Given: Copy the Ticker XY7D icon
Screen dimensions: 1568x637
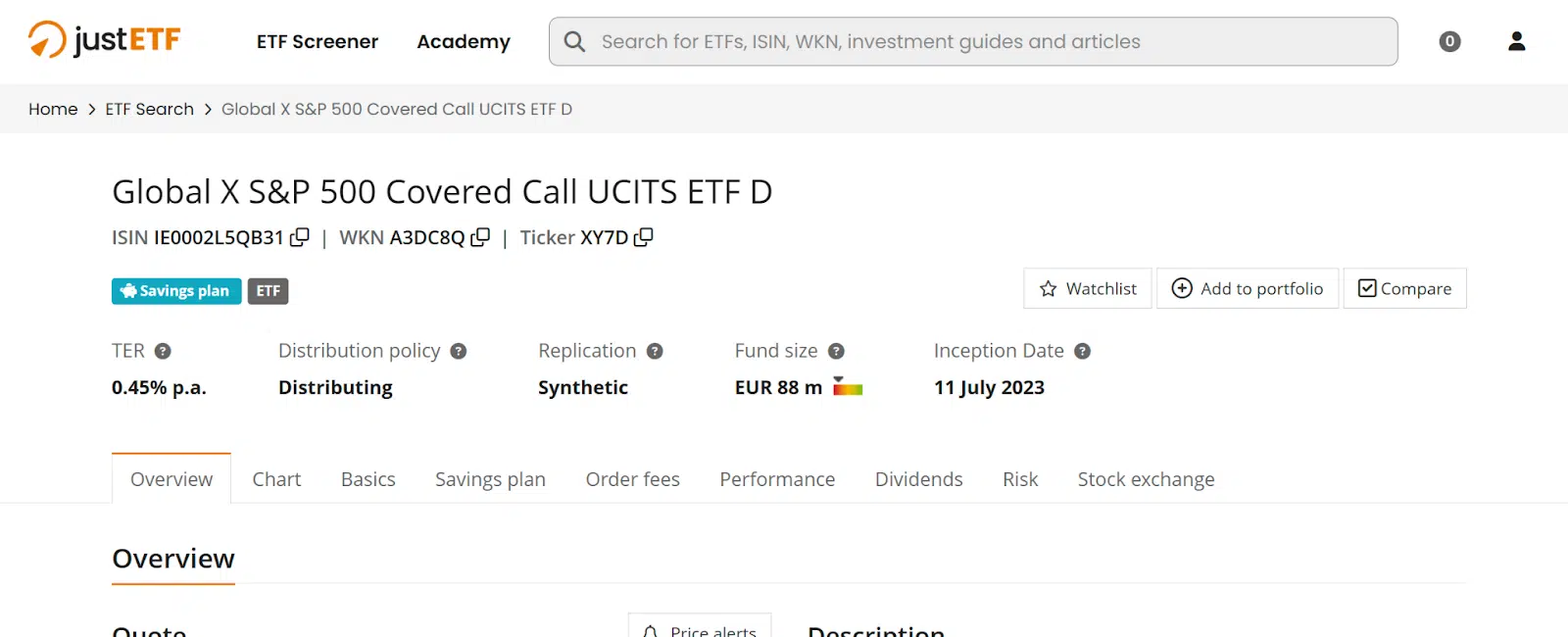Looking at the screenshot, I should point(644,237).
